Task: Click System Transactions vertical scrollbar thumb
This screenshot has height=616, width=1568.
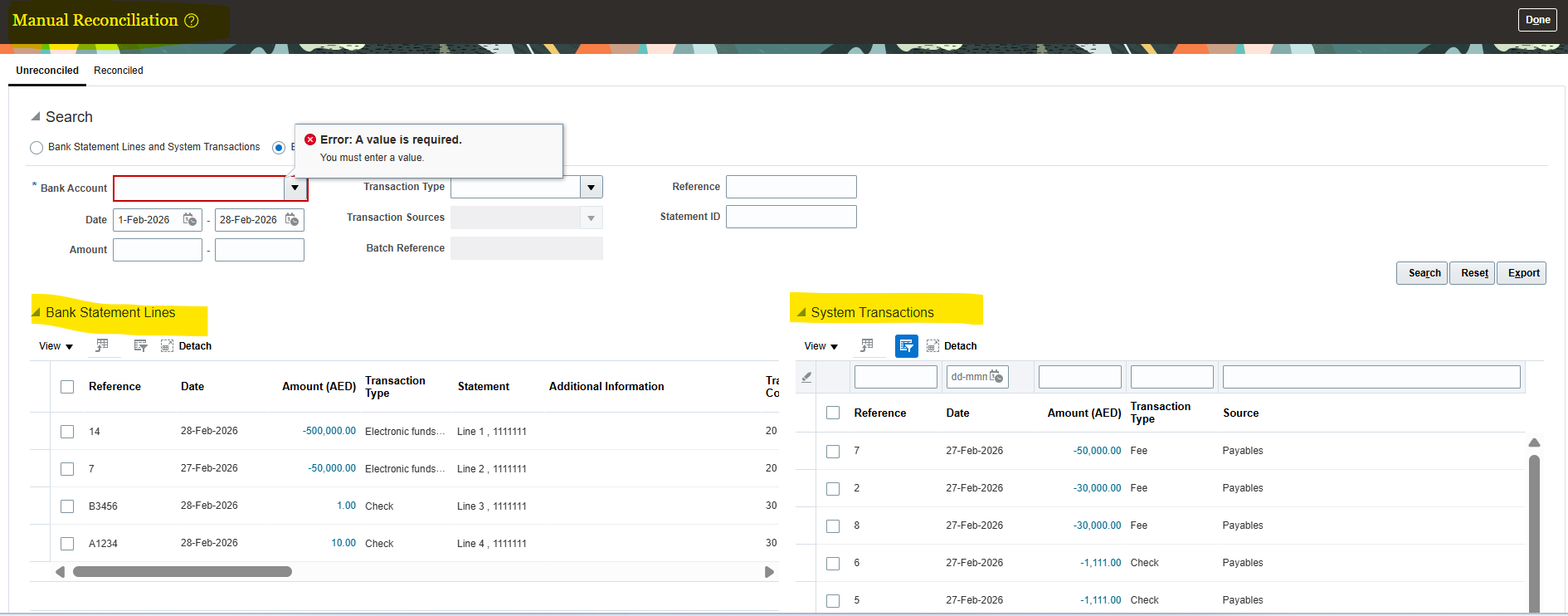Action: coord(1534,533)
